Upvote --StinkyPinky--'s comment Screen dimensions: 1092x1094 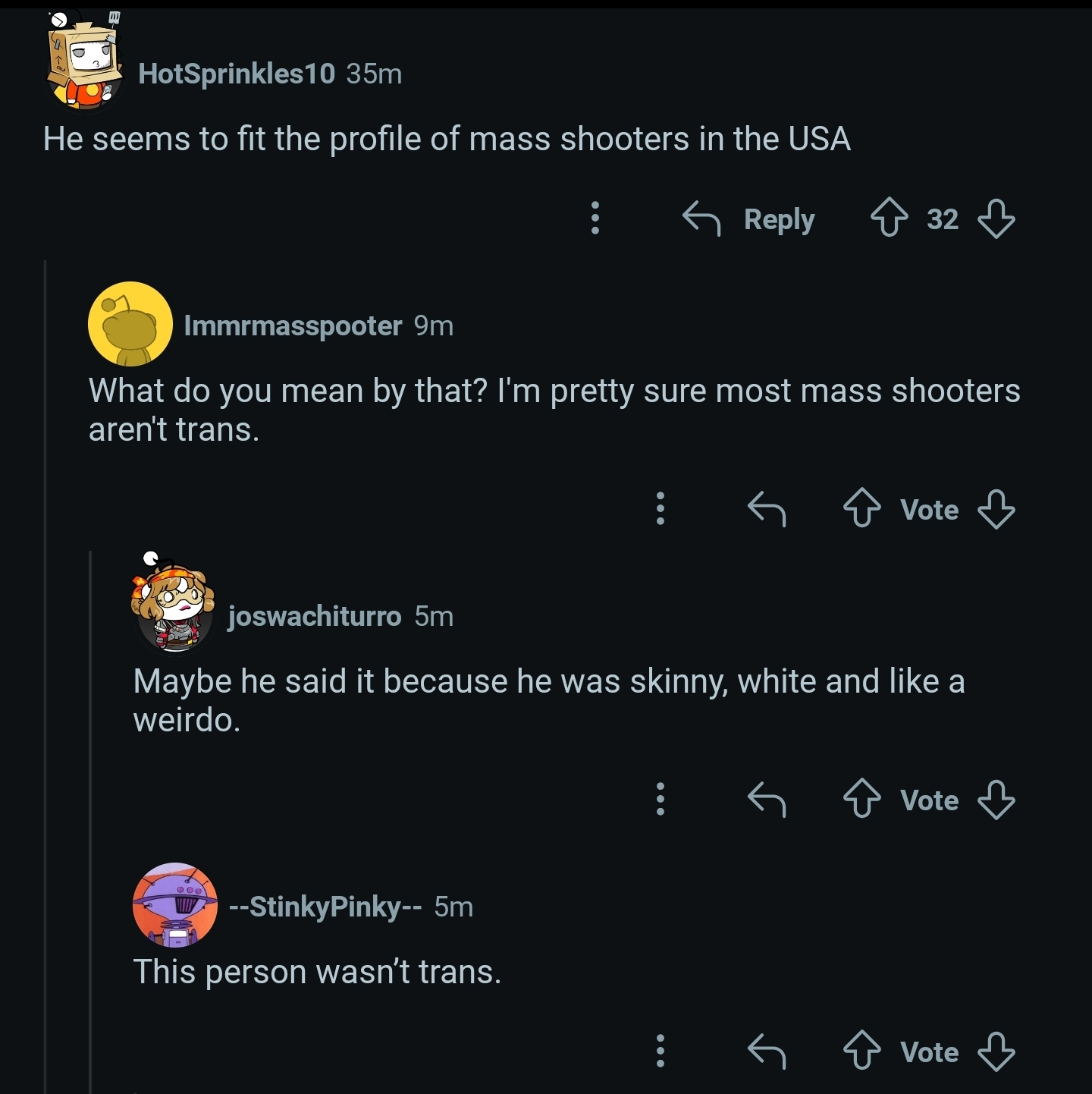point(862,1051)
